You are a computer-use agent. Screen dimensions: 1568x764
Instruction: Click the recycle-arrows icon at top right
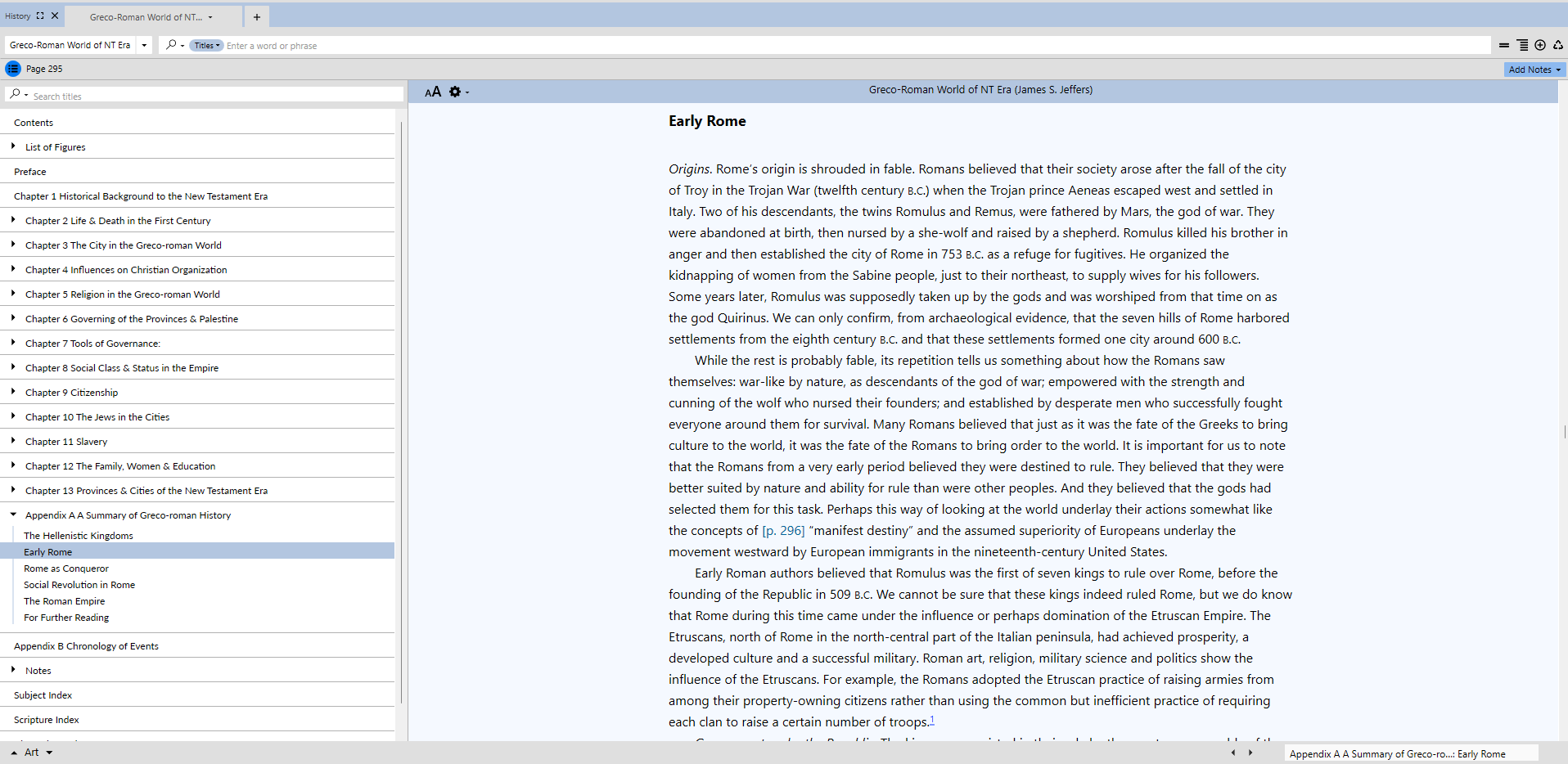click(1558, 45)
